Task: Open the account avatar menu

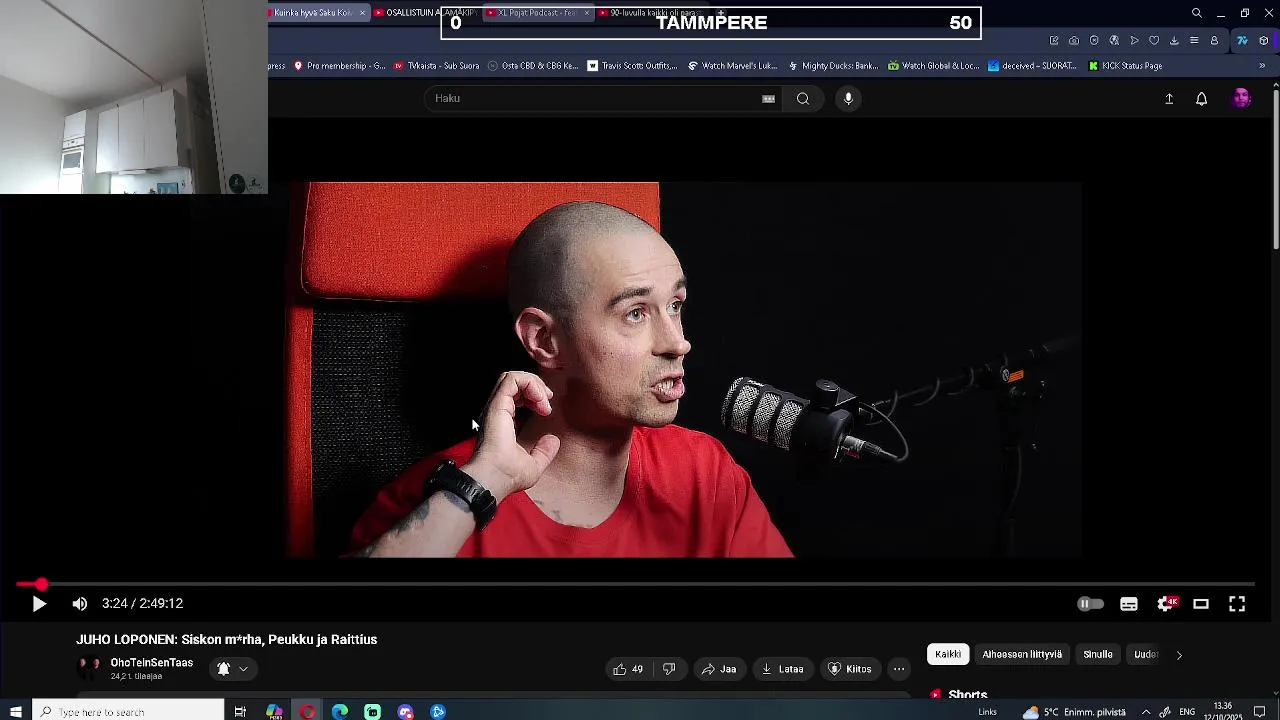Action: click(x=1241, y=98)
